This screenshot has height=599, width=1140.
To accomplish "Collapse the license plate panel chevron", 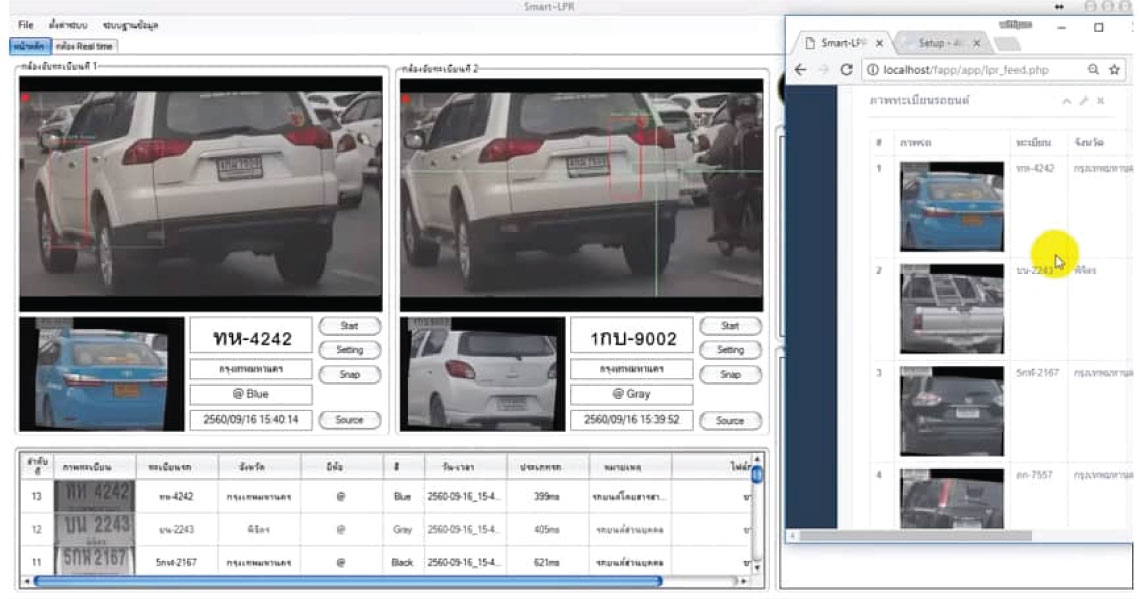I will click(1066, 102).
